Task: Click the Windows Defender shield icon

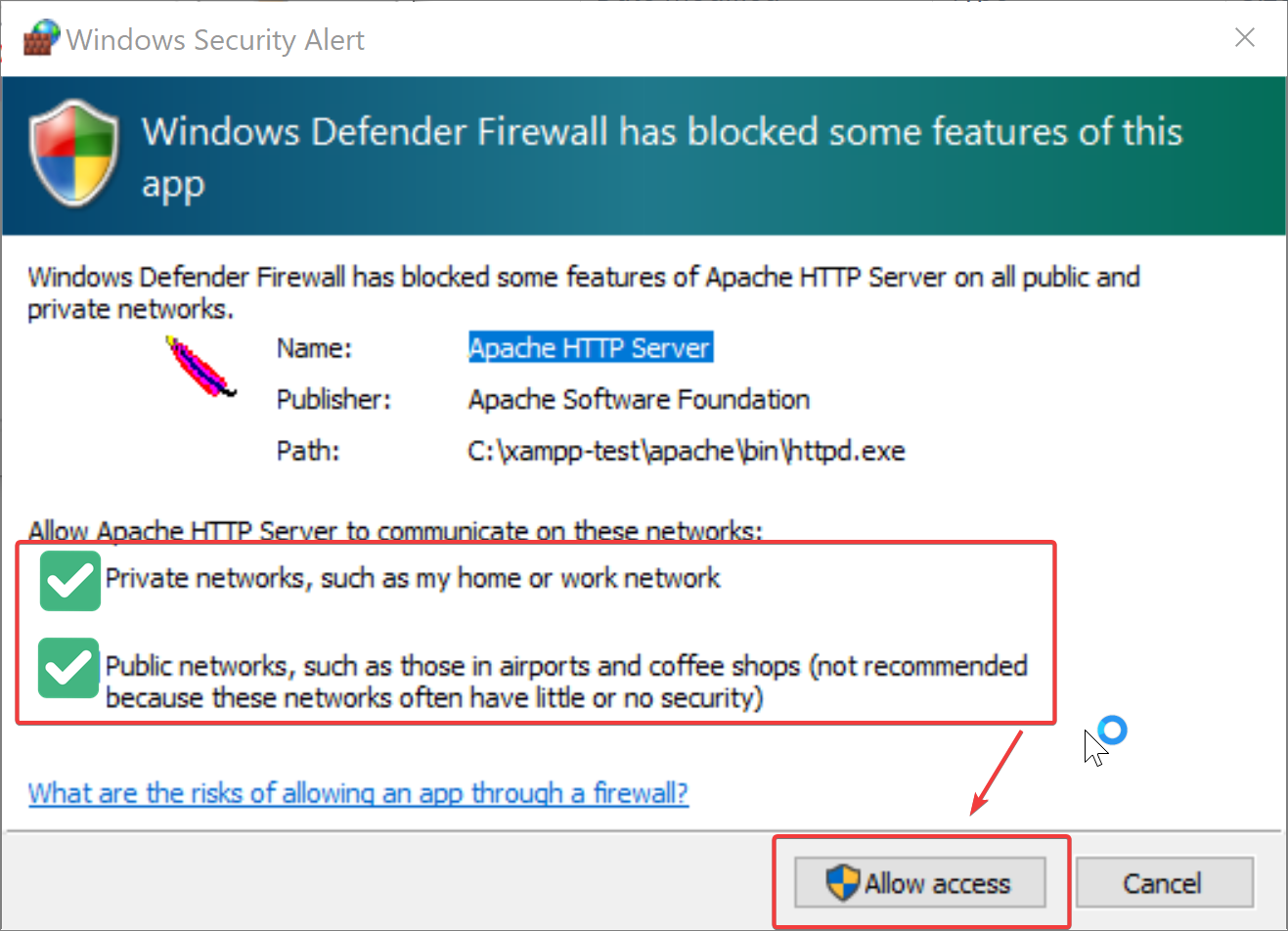Action: pyautogui.click(x=74, y=153)
